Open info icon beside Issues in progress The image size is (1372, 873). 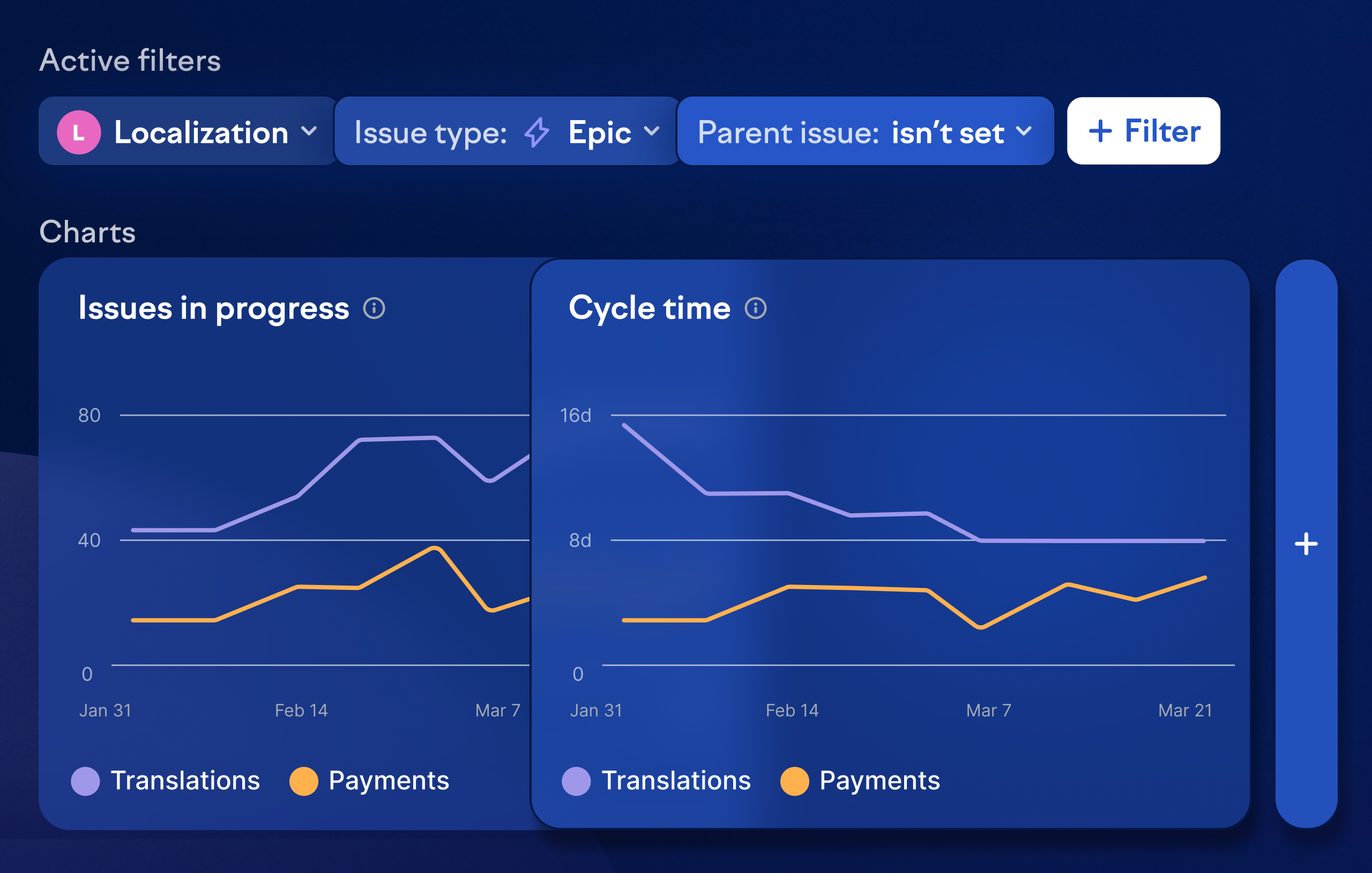tap(374, 308)
